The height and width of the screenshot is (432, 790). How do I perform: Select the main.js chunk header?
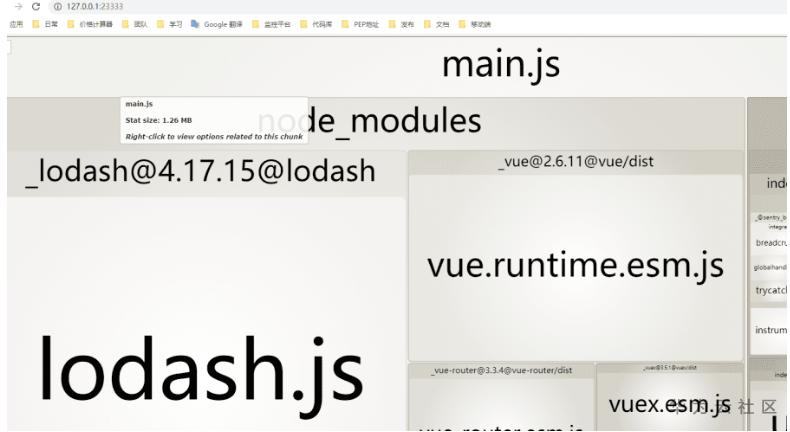click(x=501, y=65)
